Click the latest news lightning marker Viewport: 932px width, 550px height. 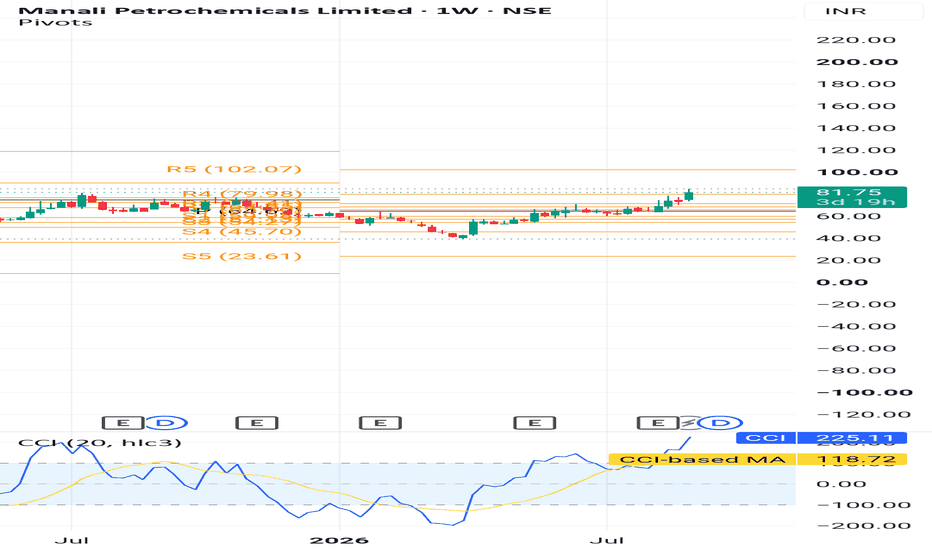point(689,423)
